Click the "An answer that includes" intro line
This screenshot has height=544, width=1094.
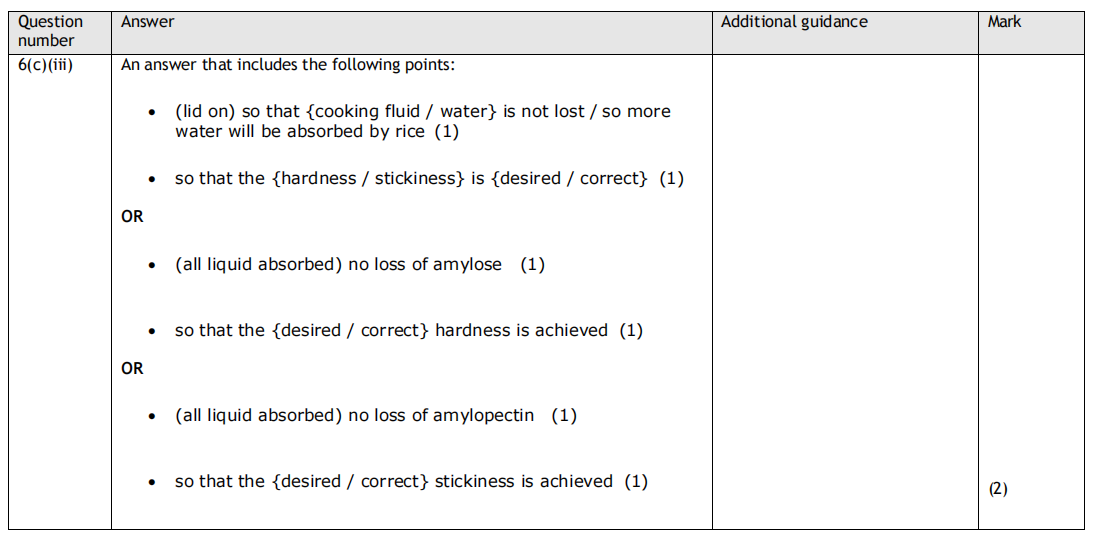click(x=287, y=66)
